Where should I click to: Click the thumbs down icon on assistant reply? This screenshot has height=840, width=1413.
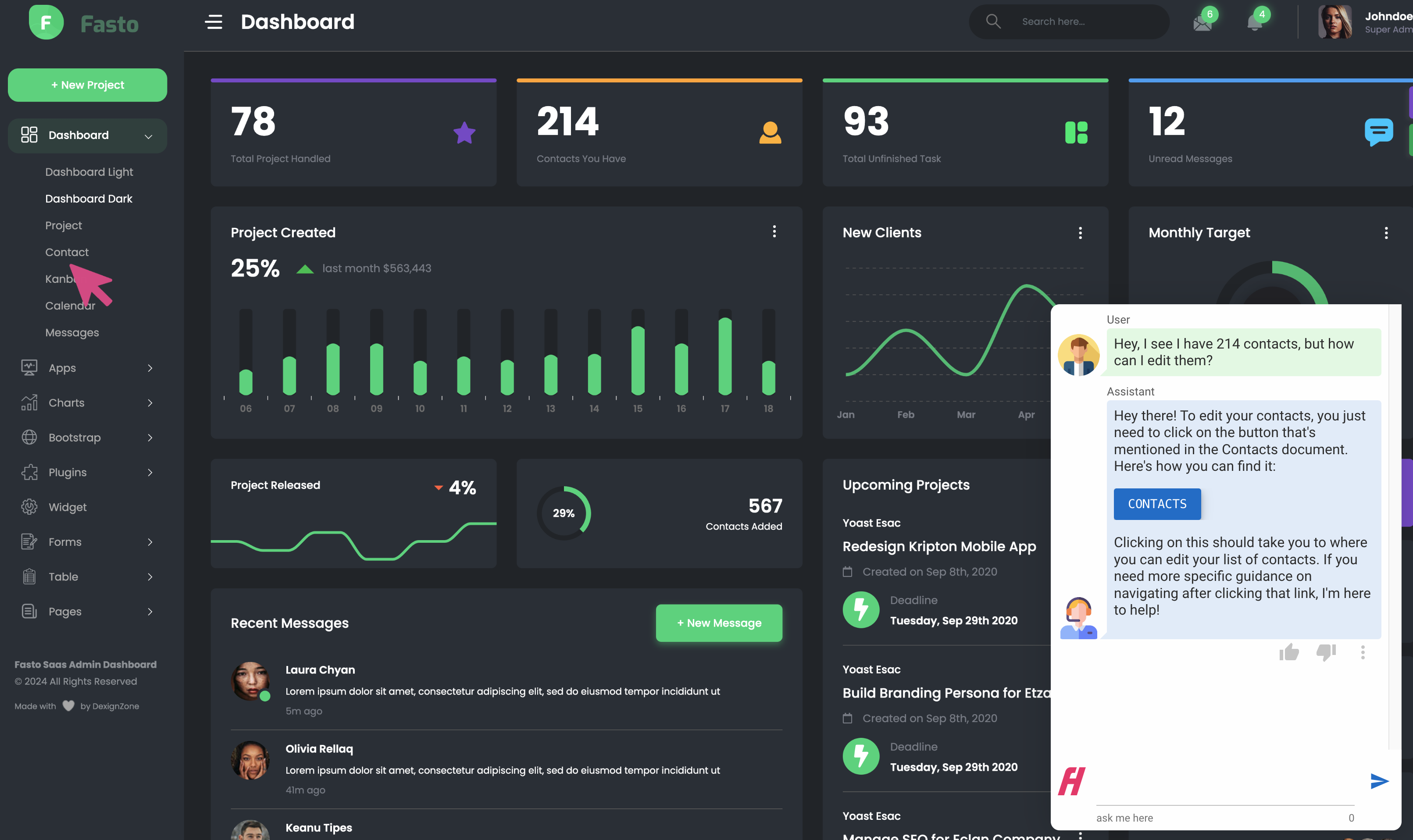tap(1325, 652)
